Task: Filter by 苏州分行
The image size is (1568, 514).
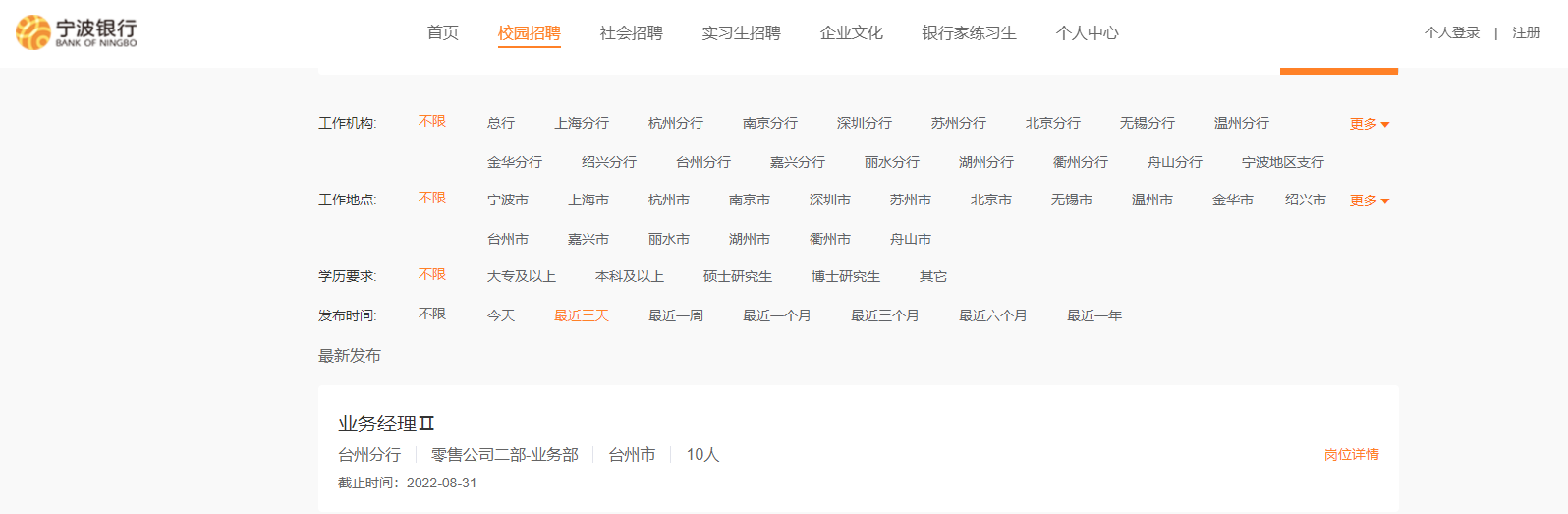Action: (x=959, y=123)
